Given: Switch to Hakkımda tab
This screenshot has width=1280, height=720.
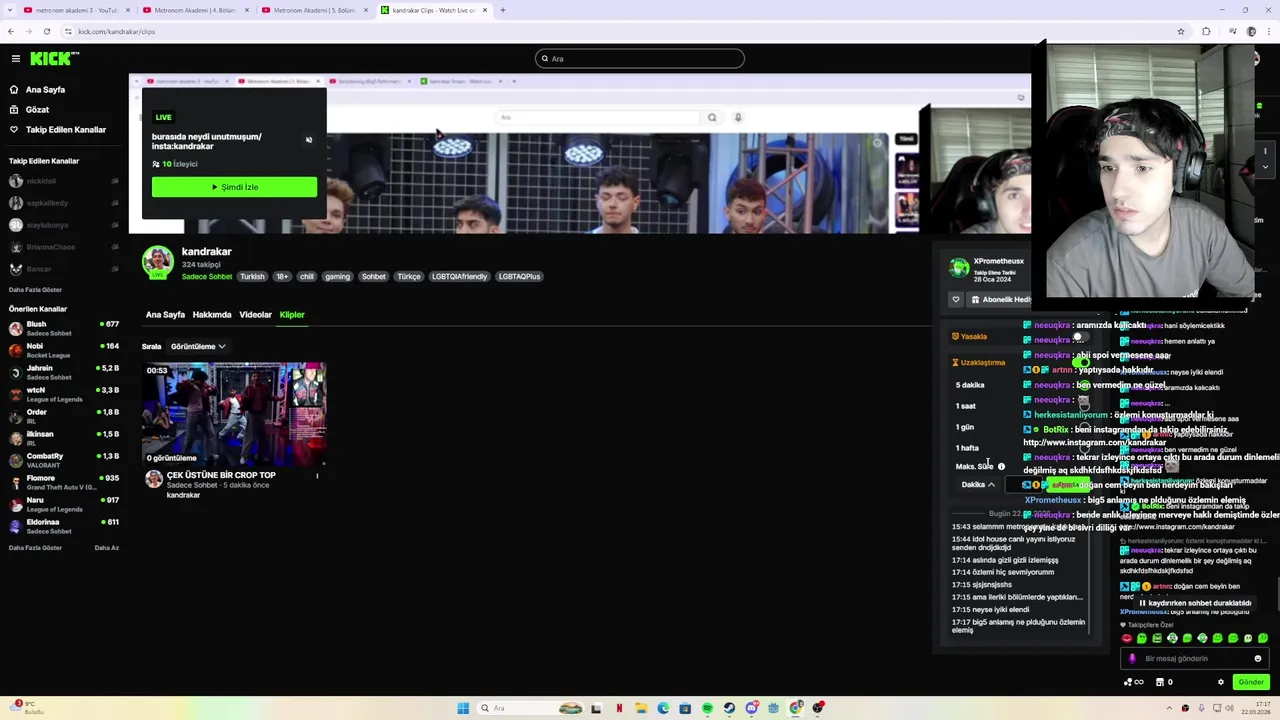Looking at the screenshot, I should pos(212,315).
